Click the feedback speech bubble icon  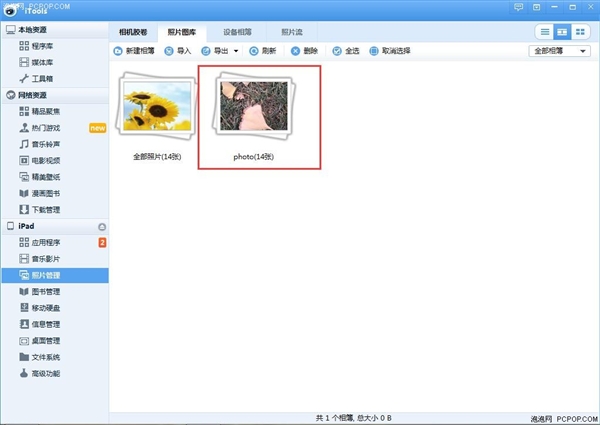point(518,7)
